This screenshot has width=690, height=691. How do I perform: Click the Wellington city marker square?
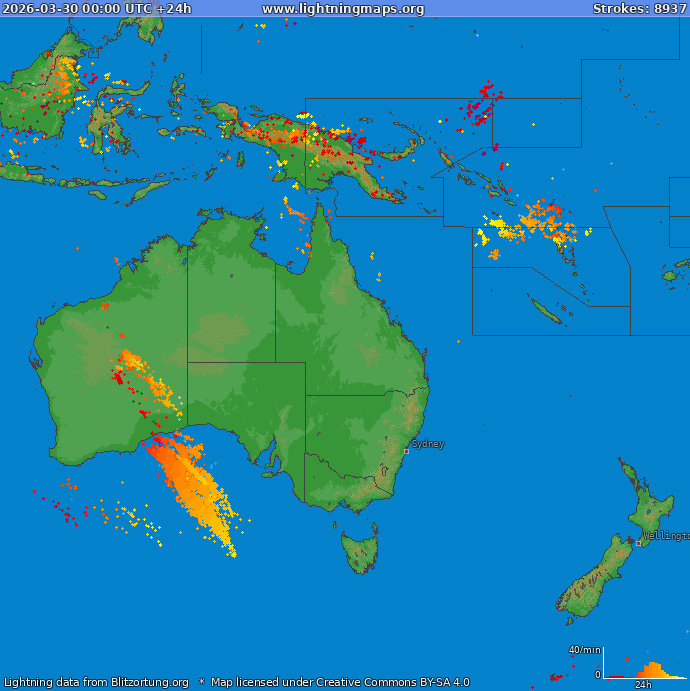coord(638,543)
